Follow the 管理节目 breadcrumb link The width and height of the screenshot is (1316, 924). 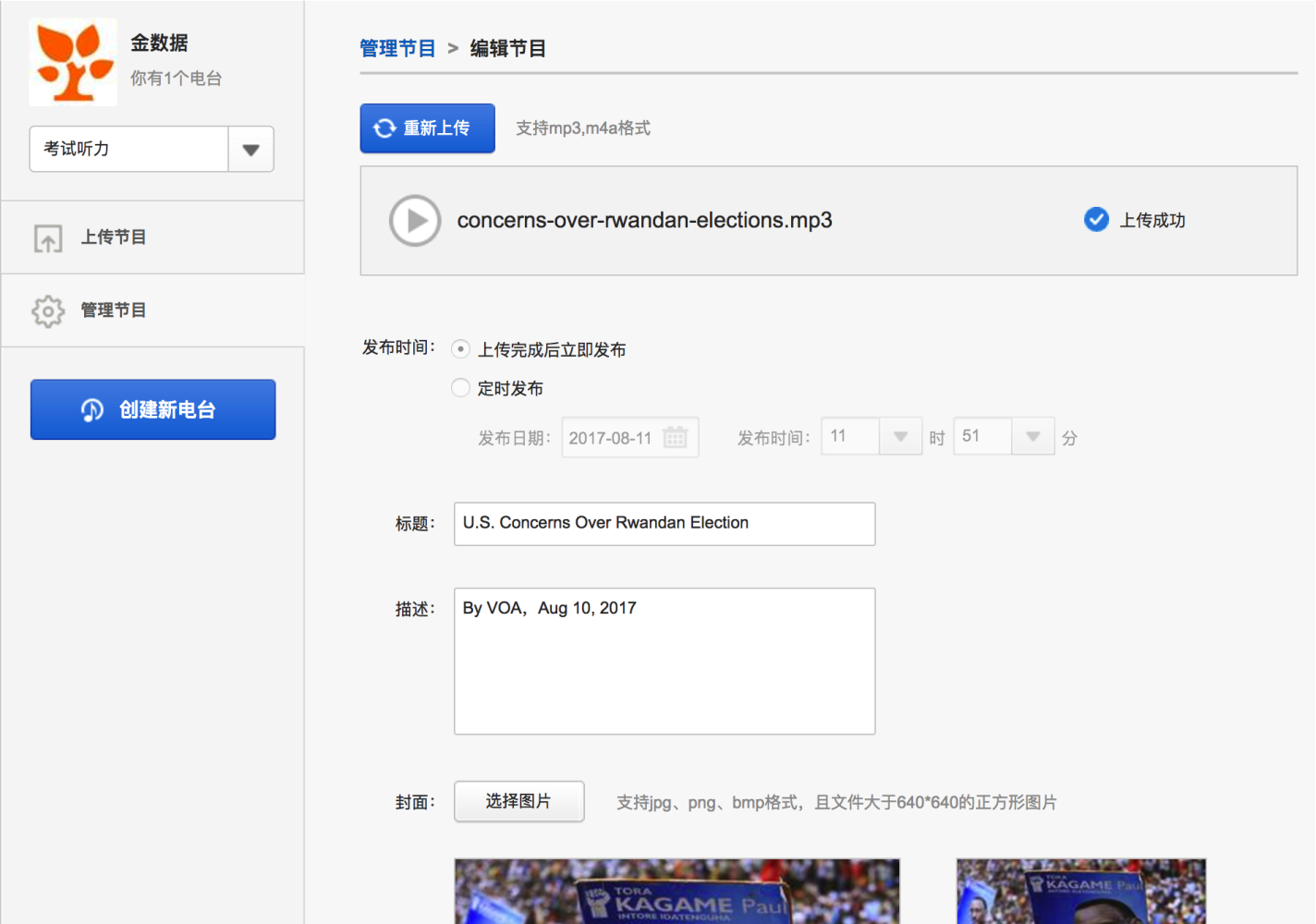pos(397,48)
